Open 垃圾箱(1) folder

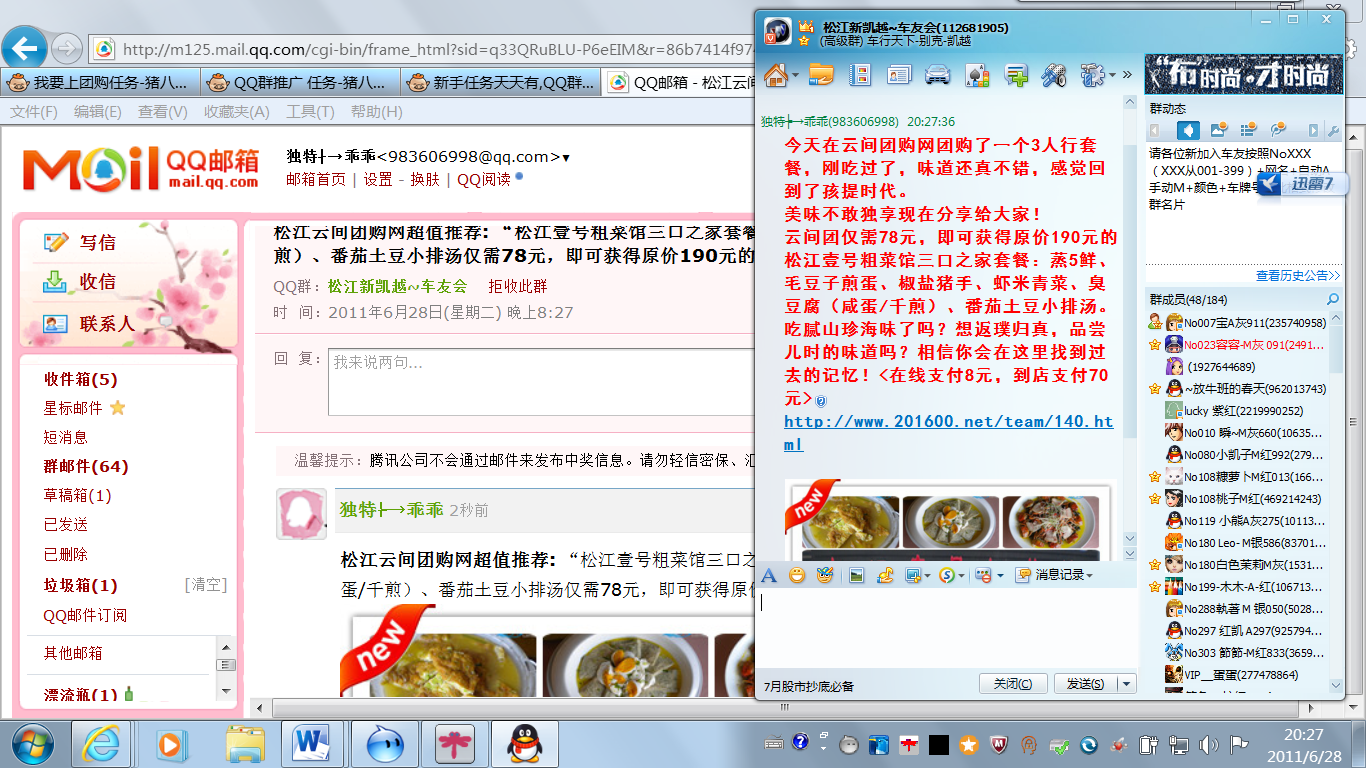(x=80, y=585)
